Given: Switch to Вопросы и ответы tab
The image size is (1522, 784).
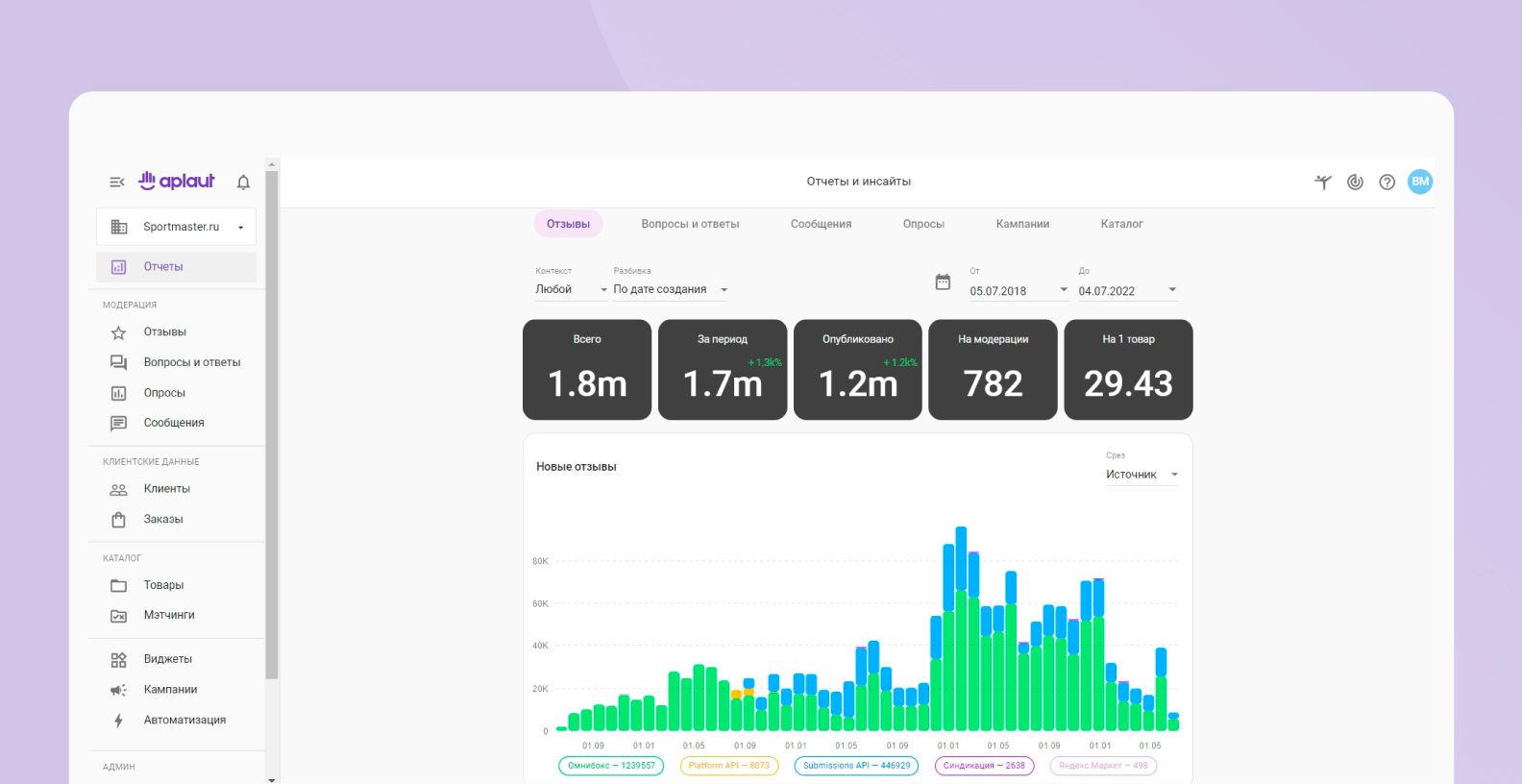Looking at the screenshot, I should (690, 224).
